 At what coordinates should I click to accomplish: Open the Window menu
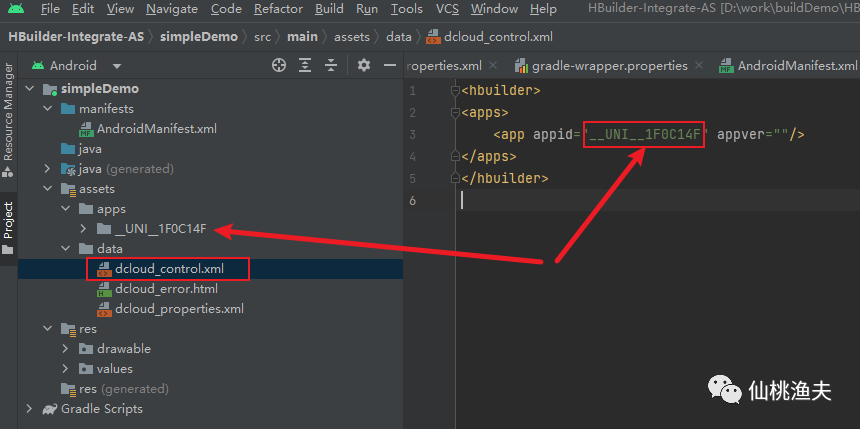point(494,9)
